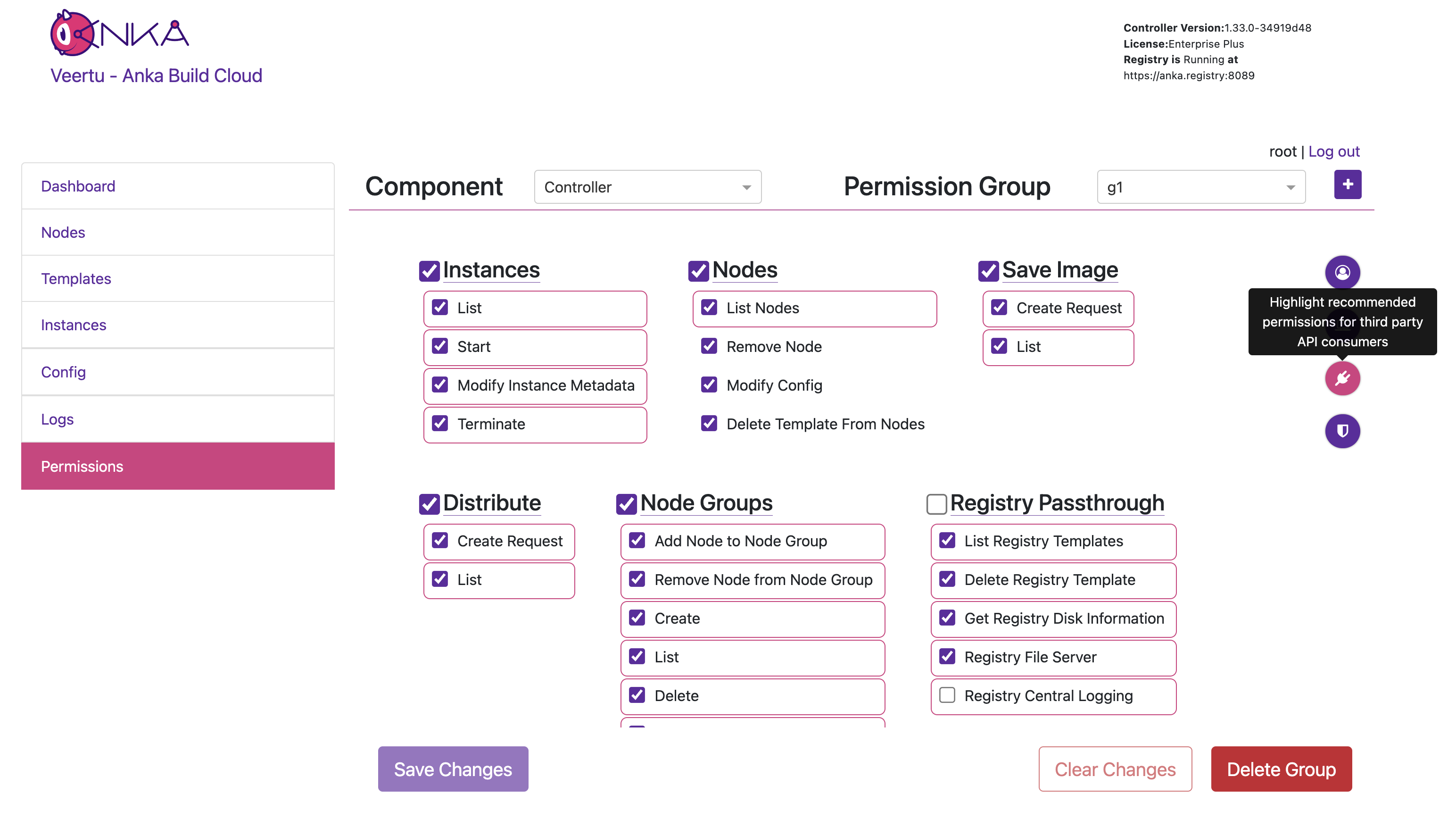
Task: Click the plus add permission group button
Action: coord(1347,184)
